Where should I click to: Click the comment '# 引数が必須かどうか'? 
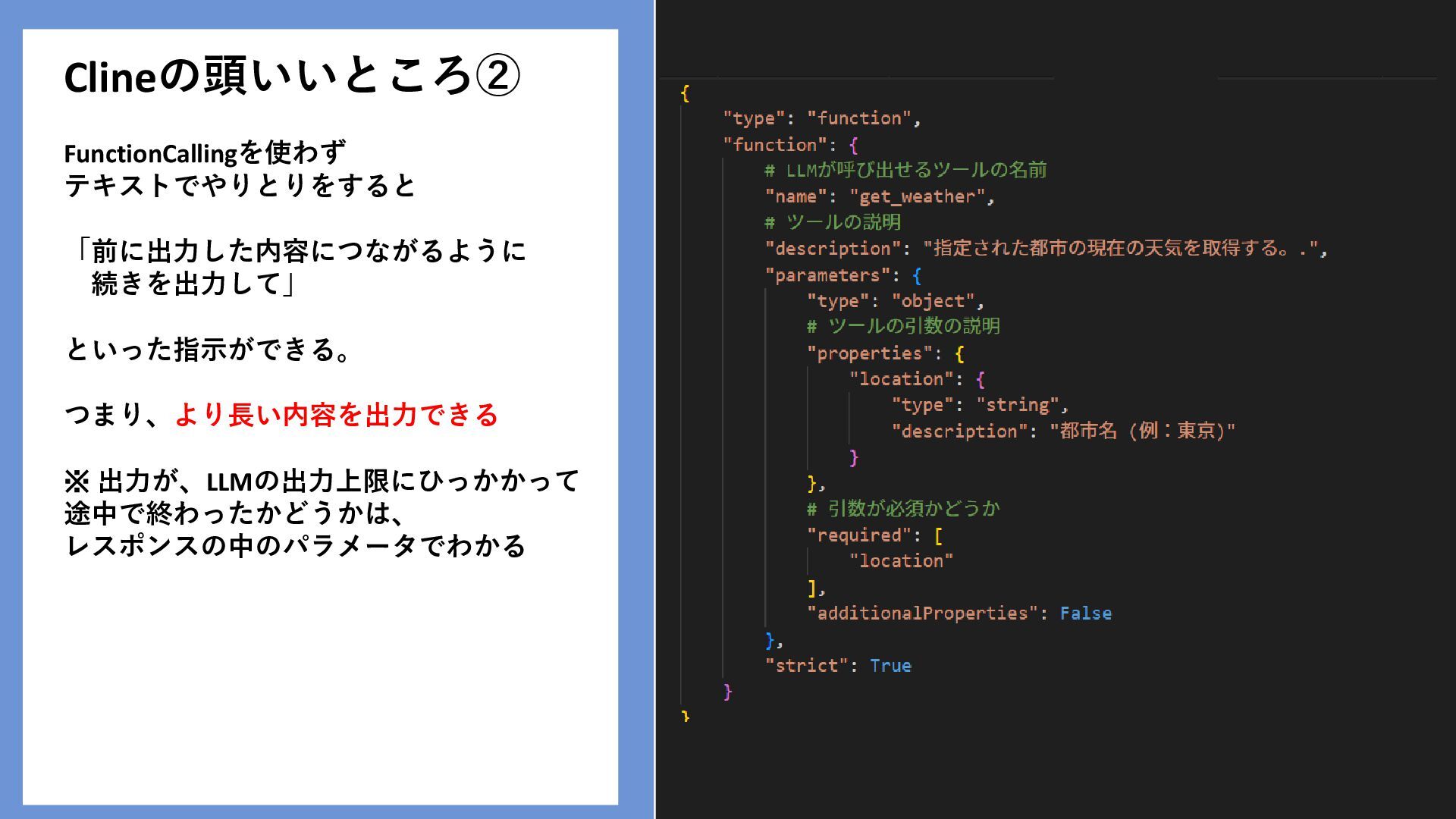(x=904, y=509)
